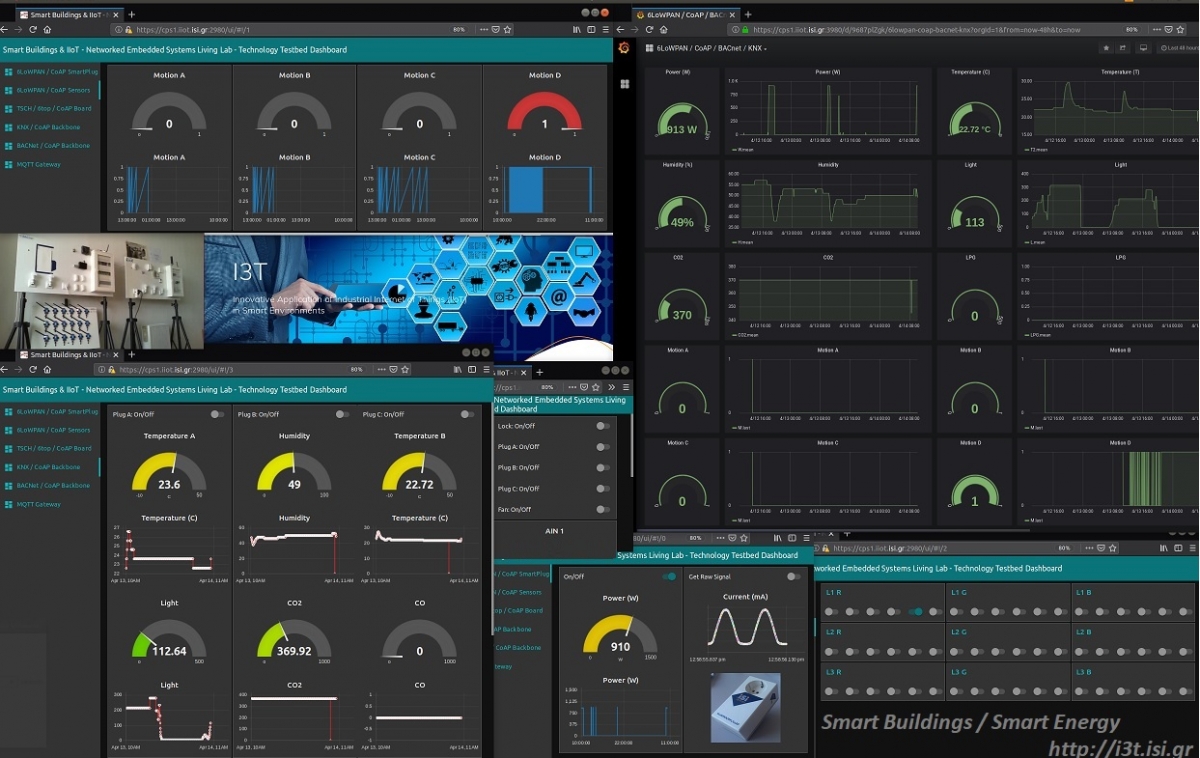Image resolution: width=1200 pixels, height=758 pixels.
Task: Open page actions (...) in the Motion dashboard window
Action: [485, 30]
